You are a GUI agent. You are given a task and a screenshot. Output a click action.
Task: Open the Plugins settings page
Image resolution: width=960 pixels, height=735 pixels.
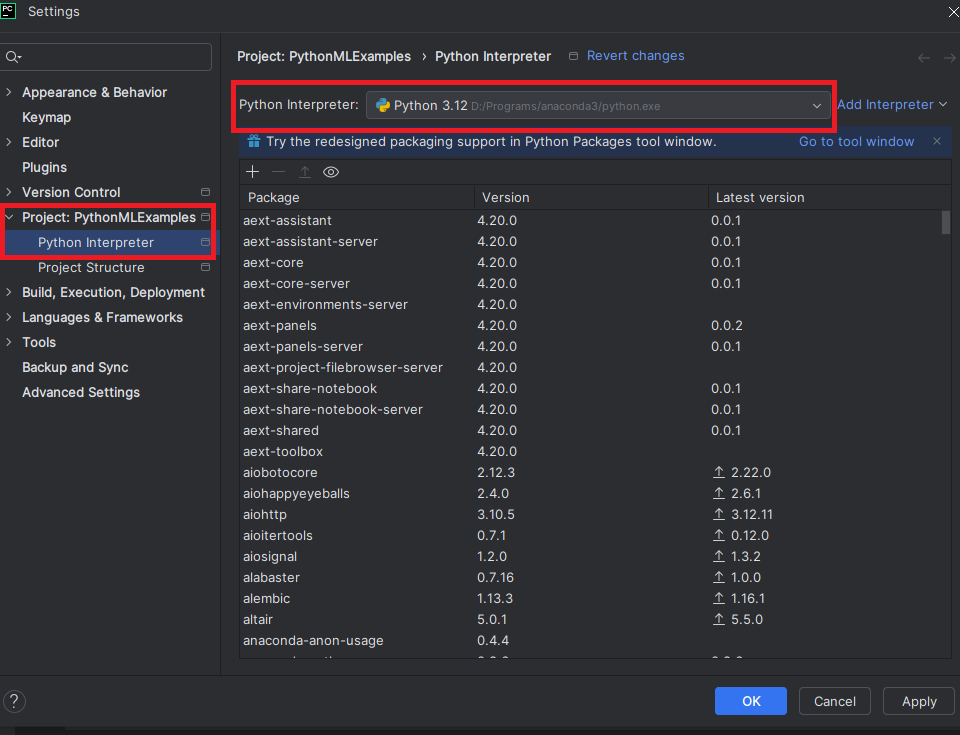pyautogui.click(x=45, y=168)
